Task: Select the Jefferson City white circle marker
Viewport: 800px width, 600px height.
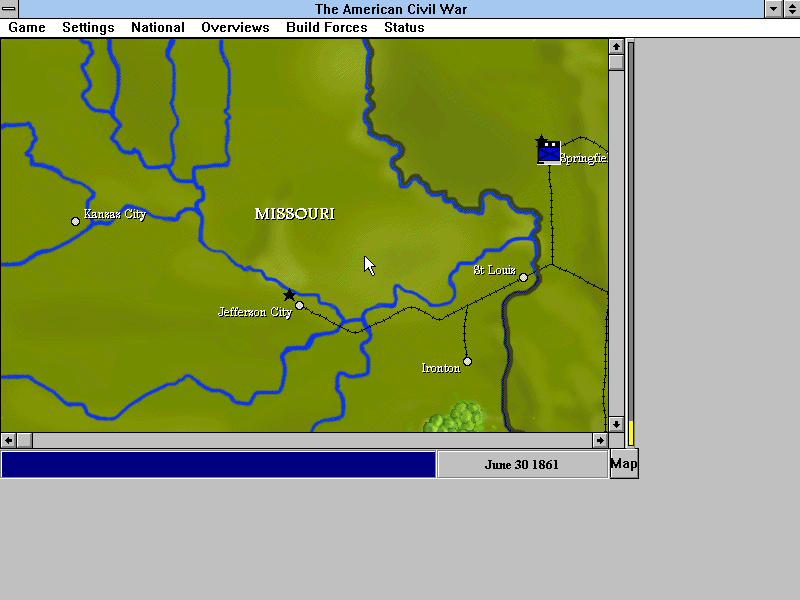Action: pyautogui.click(x=300, y=306)
